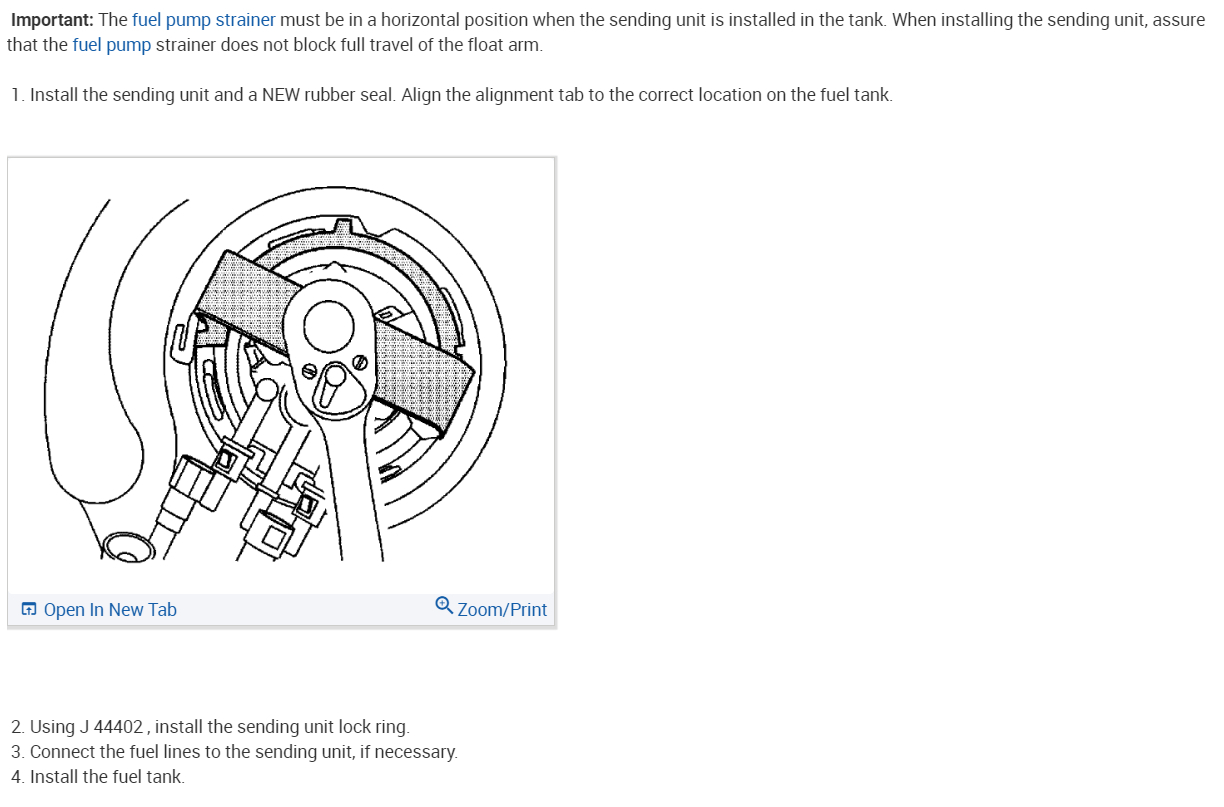This screenshot has height=807, width=1224.
Task: Click step 3 about connecting fuel lines
Action: coord(235,752)
